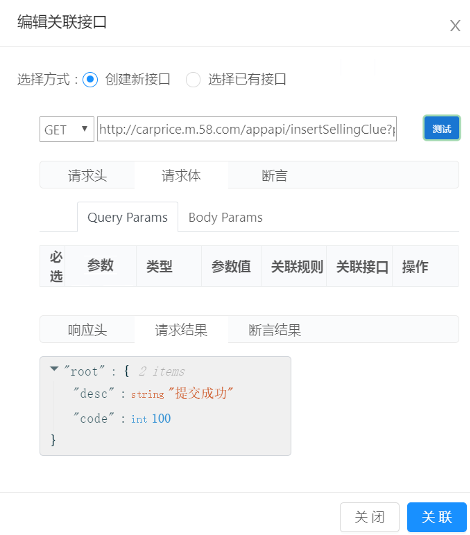
Task: Click the "desc" key in JSON
Action: tap(94, 394)
